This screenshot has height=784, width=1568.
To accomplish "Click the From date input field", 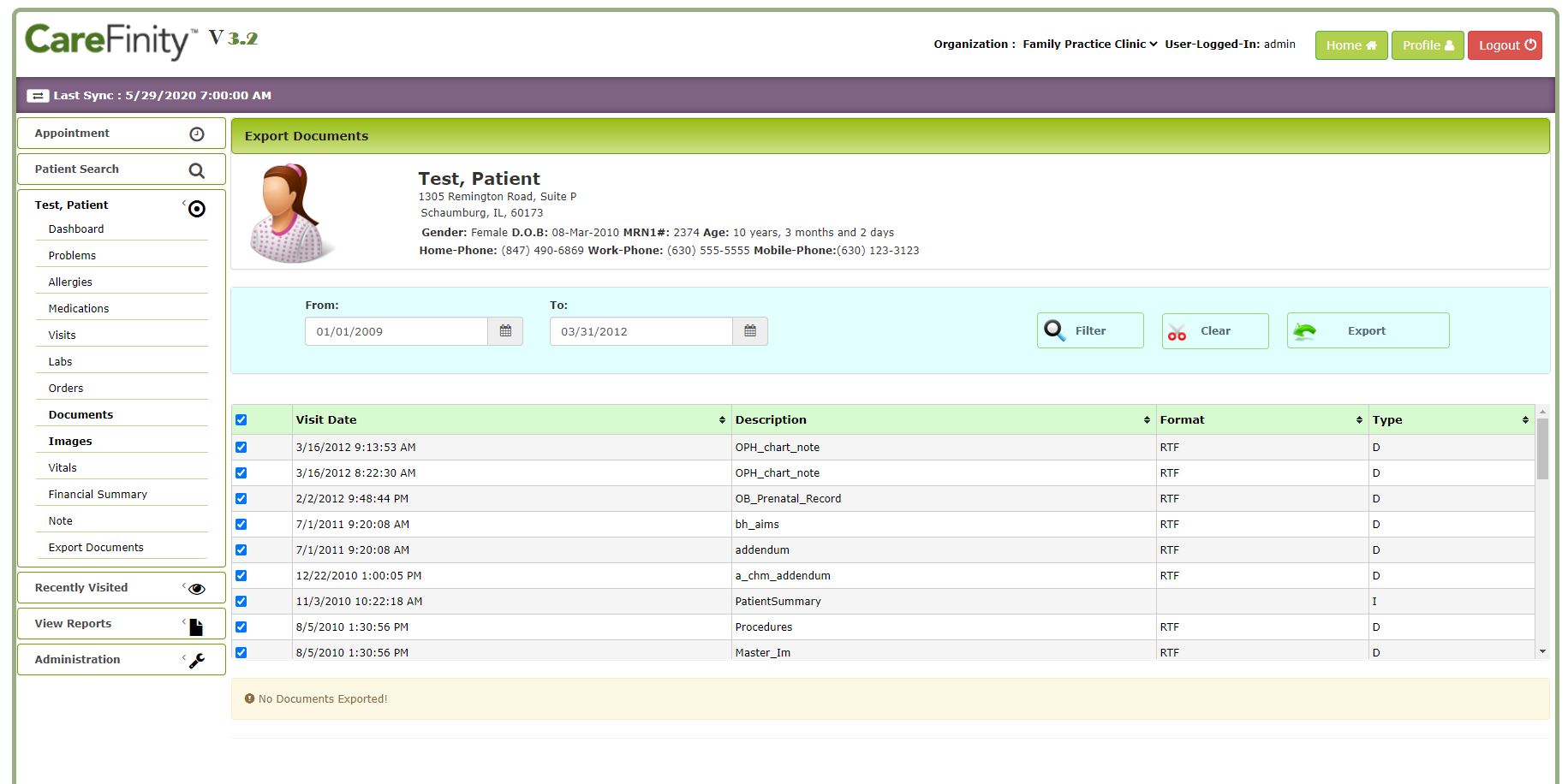I will (396, 331).
